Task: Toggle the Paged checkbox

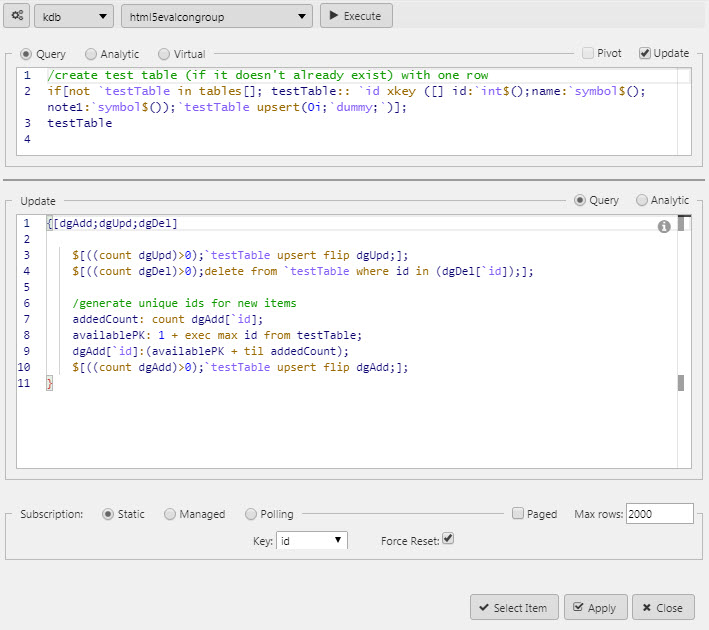Action: [518, 514]
